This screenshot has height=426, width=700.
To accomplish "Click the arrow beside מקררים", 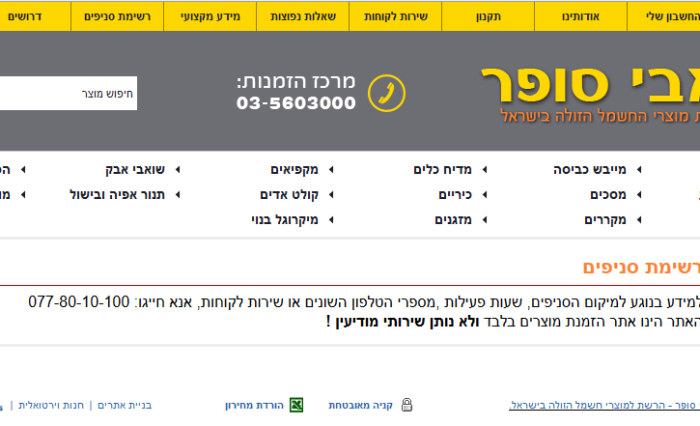I will 639,220.
